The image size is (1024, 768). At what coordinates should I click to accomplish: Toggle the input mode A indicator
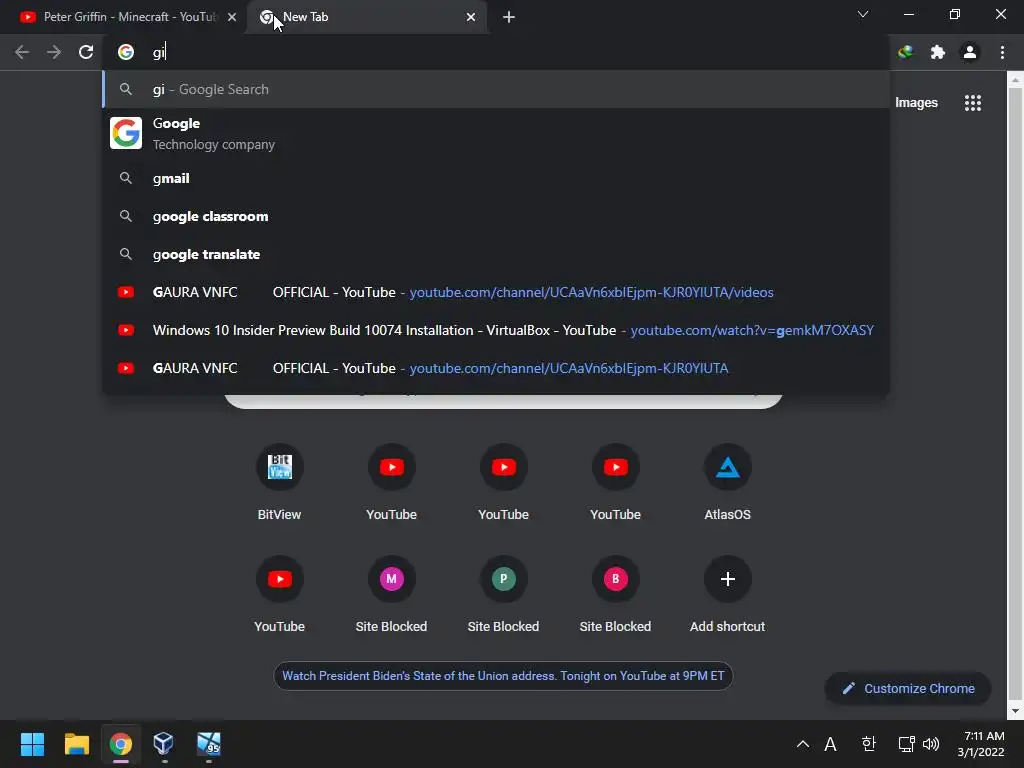point(830,744)
